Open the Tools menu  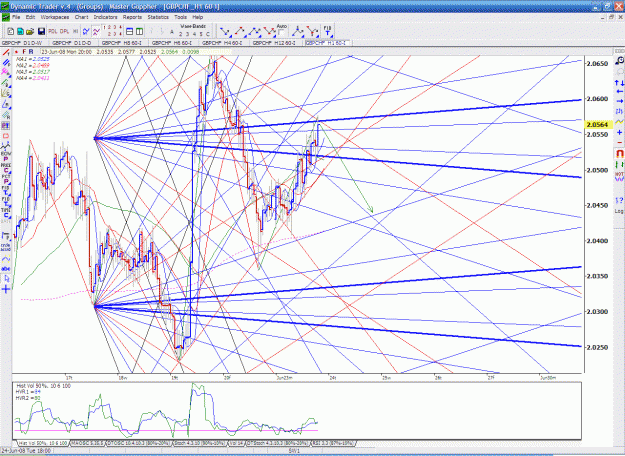[180, 17]
